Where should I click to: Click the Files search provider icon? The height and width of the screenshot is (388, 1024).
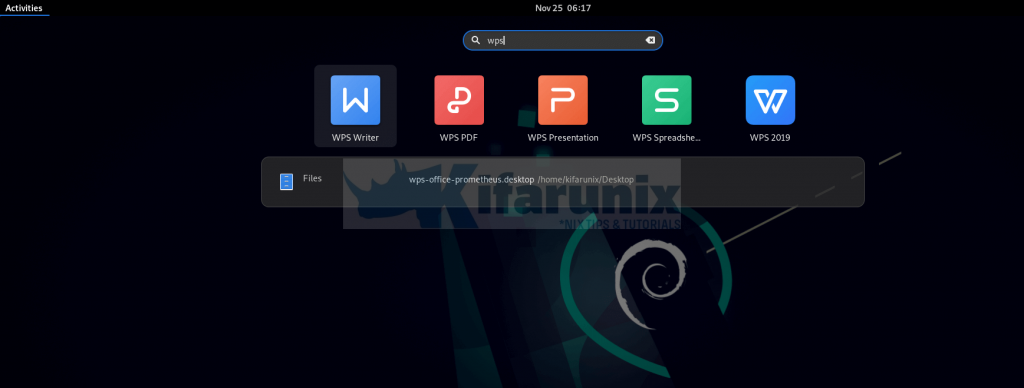pyautogui.click(x=287, y=181)
